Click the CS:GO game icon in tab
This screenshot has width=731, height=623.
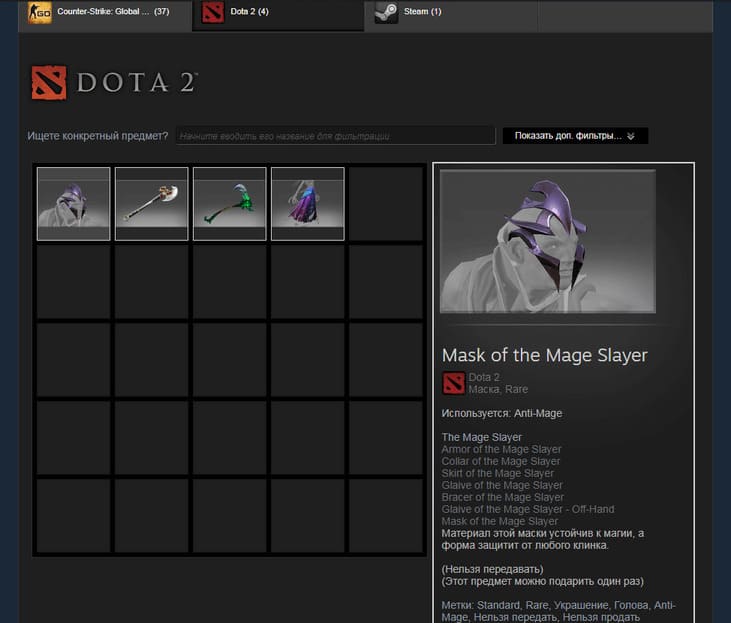coord(40,12)
